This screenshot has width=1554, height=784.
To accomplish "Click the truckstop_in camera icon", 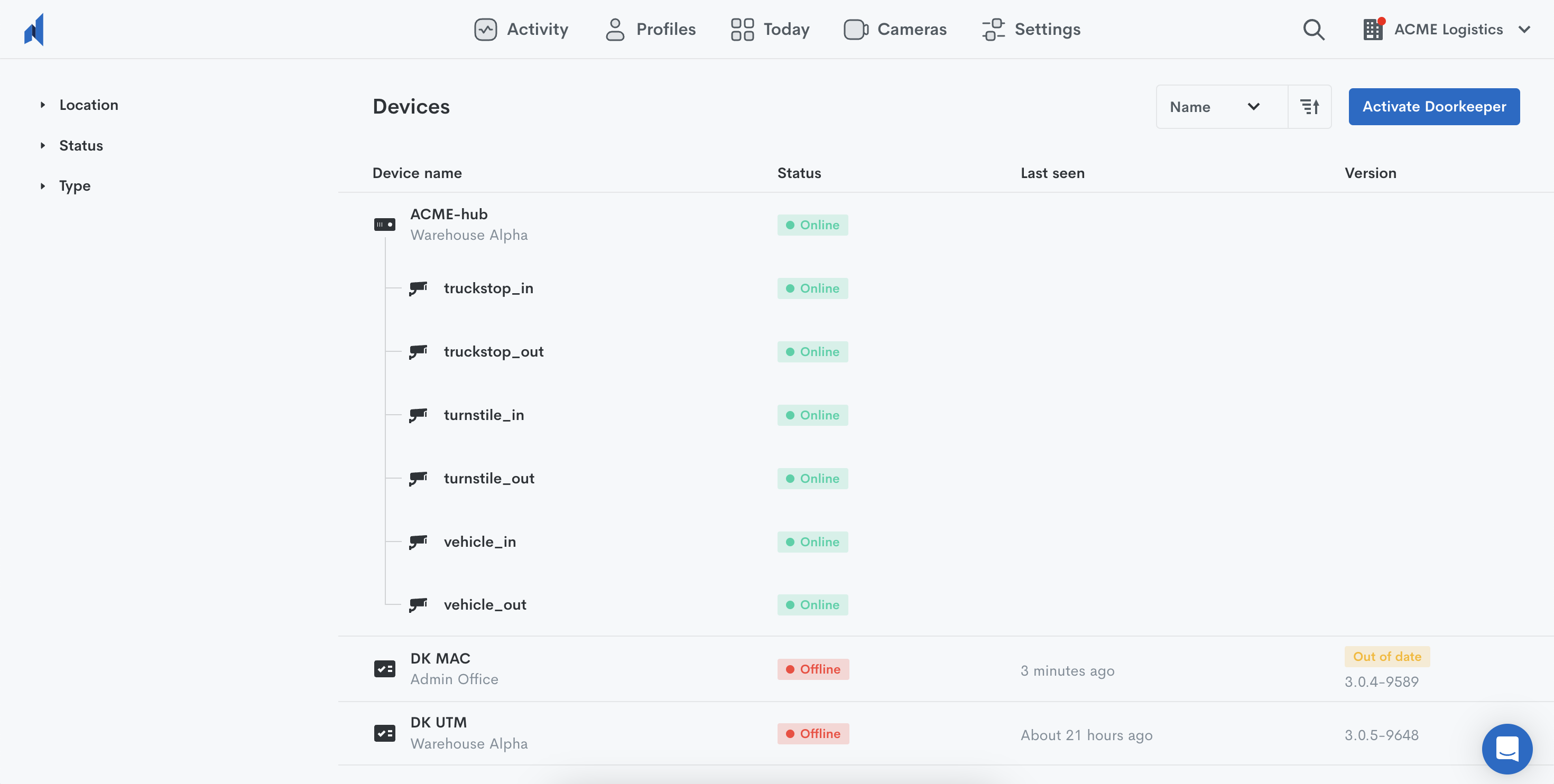I will 418,288.
